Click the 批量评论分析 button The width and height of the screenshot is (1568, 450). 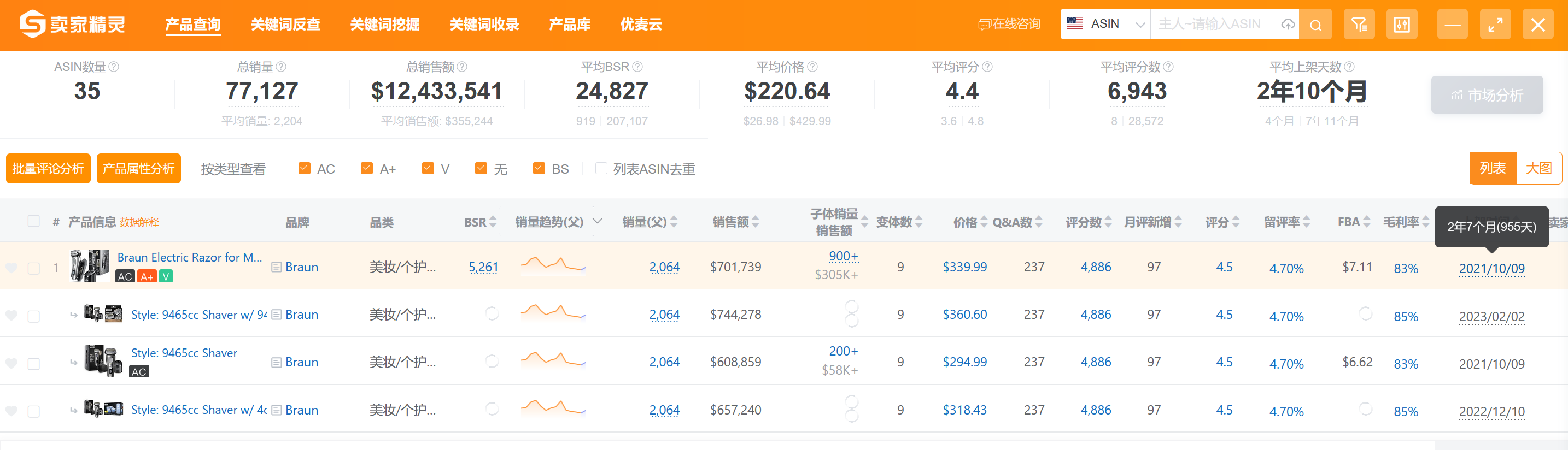[x=48, y=168]
